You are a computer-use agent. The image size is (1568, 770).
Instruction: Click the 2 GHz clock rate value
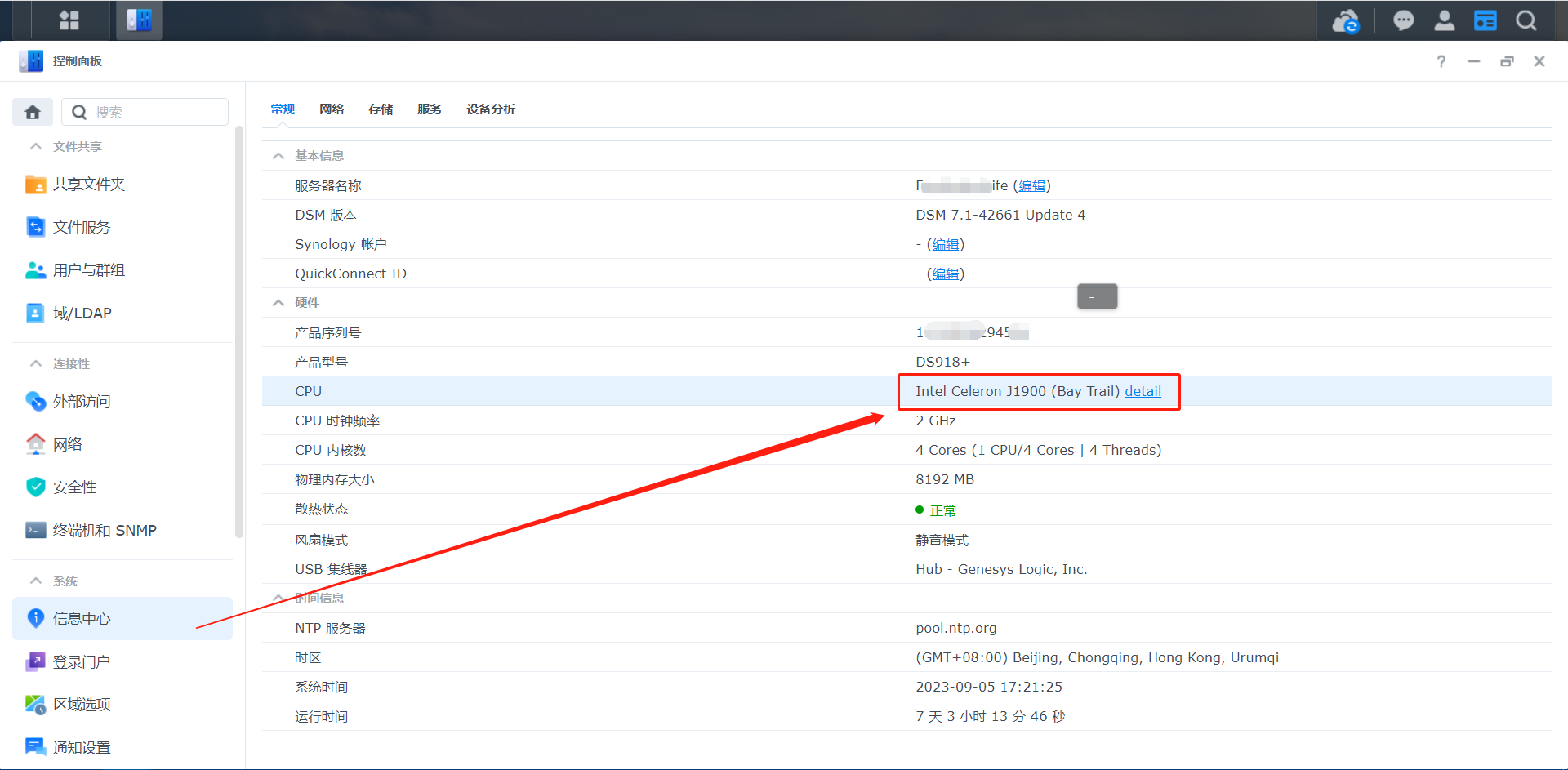[x=936, y=421]
